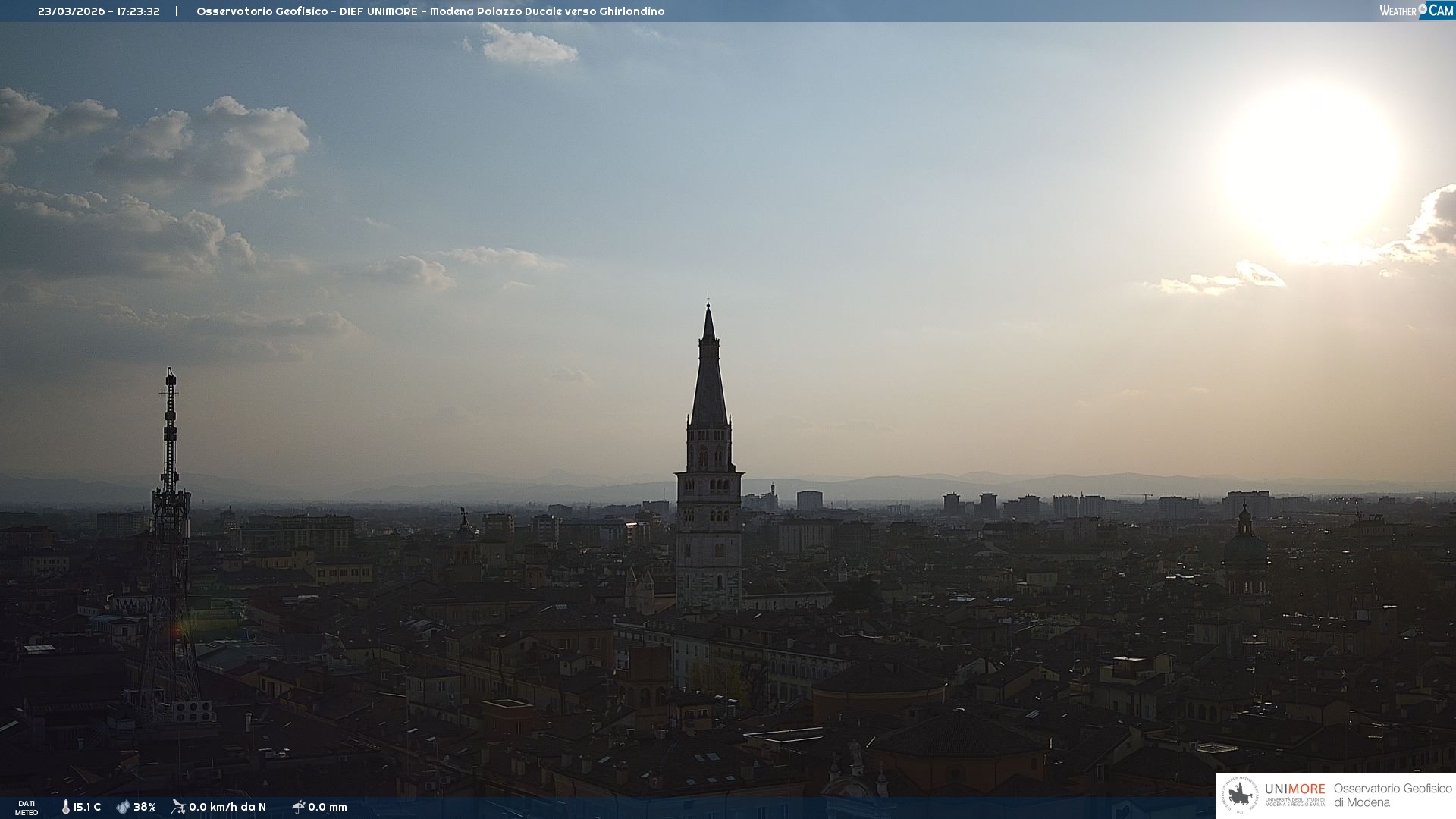
Task: Click the 38% humidity reading
Action: (145, 807)
